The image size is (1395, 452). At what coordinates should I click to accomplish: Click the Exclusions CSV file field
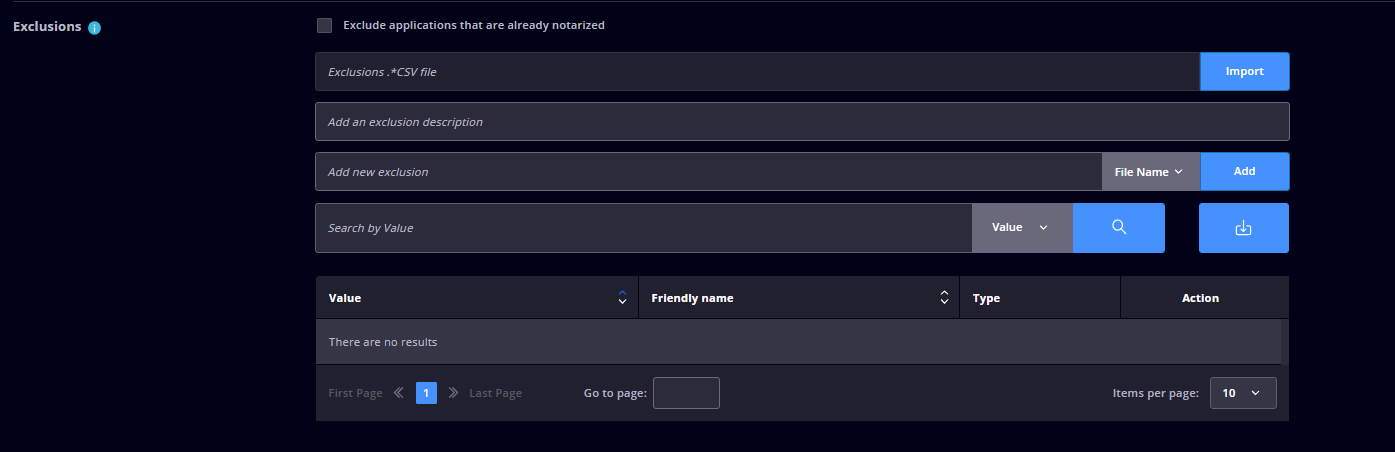click(758, 72)
